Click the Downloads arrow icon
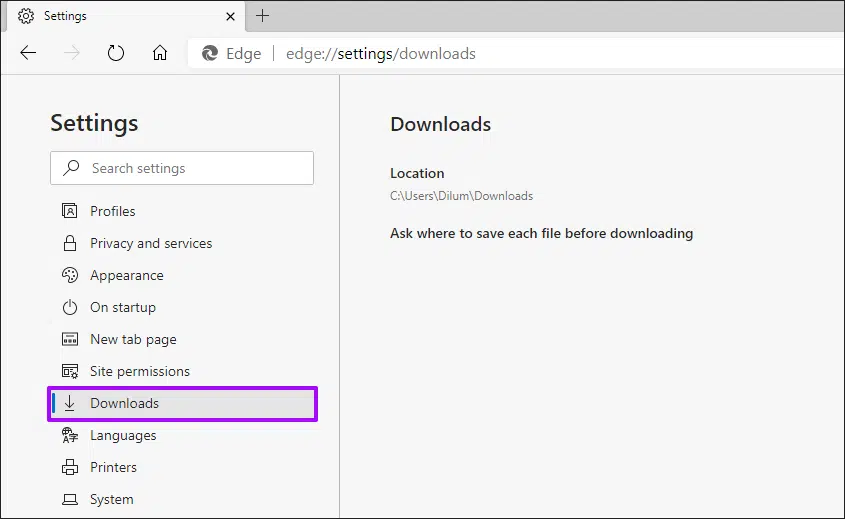The image size is (845, 519). pyautogui.click(x=70, y=403)
